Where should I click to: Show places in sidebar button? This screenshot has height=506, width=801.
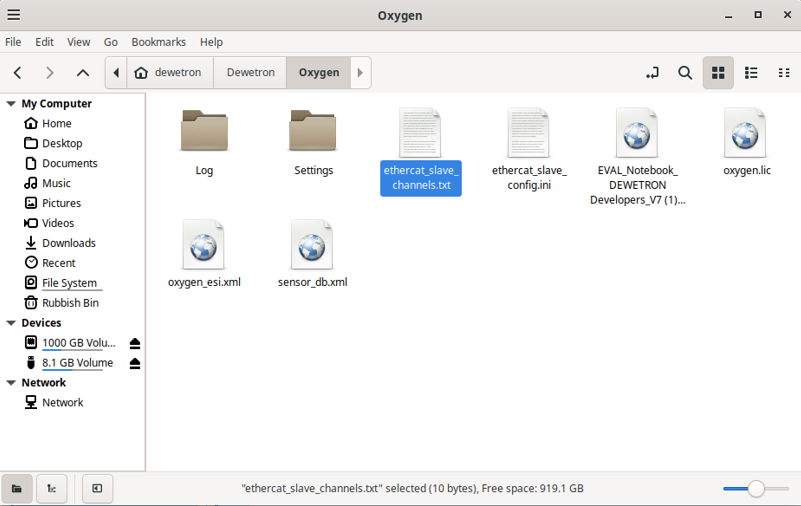click(x=17, y=489)
